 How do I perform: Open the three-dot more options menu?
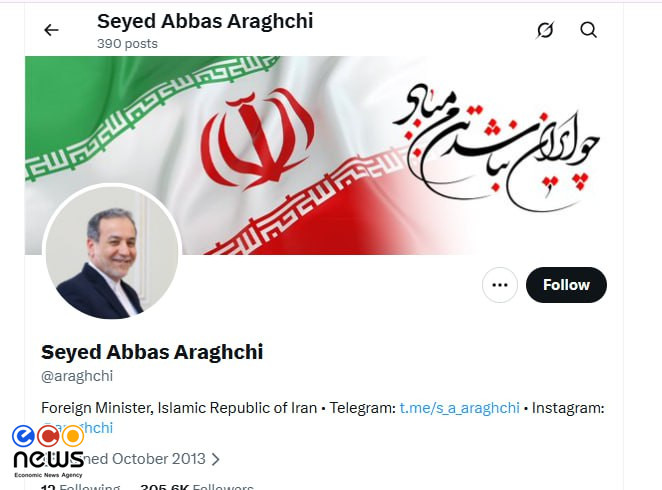tap(500, 285)
